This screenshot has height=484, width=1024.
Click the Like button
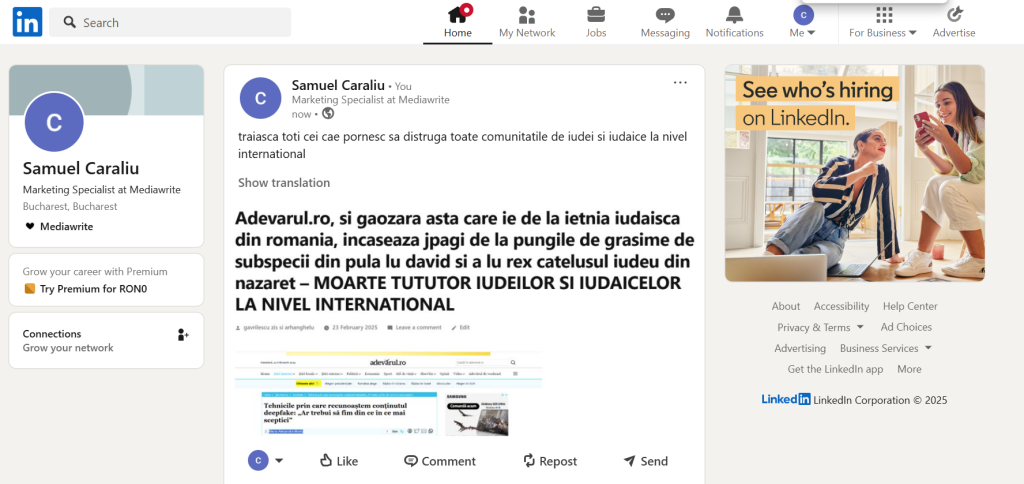pos(339,461)
